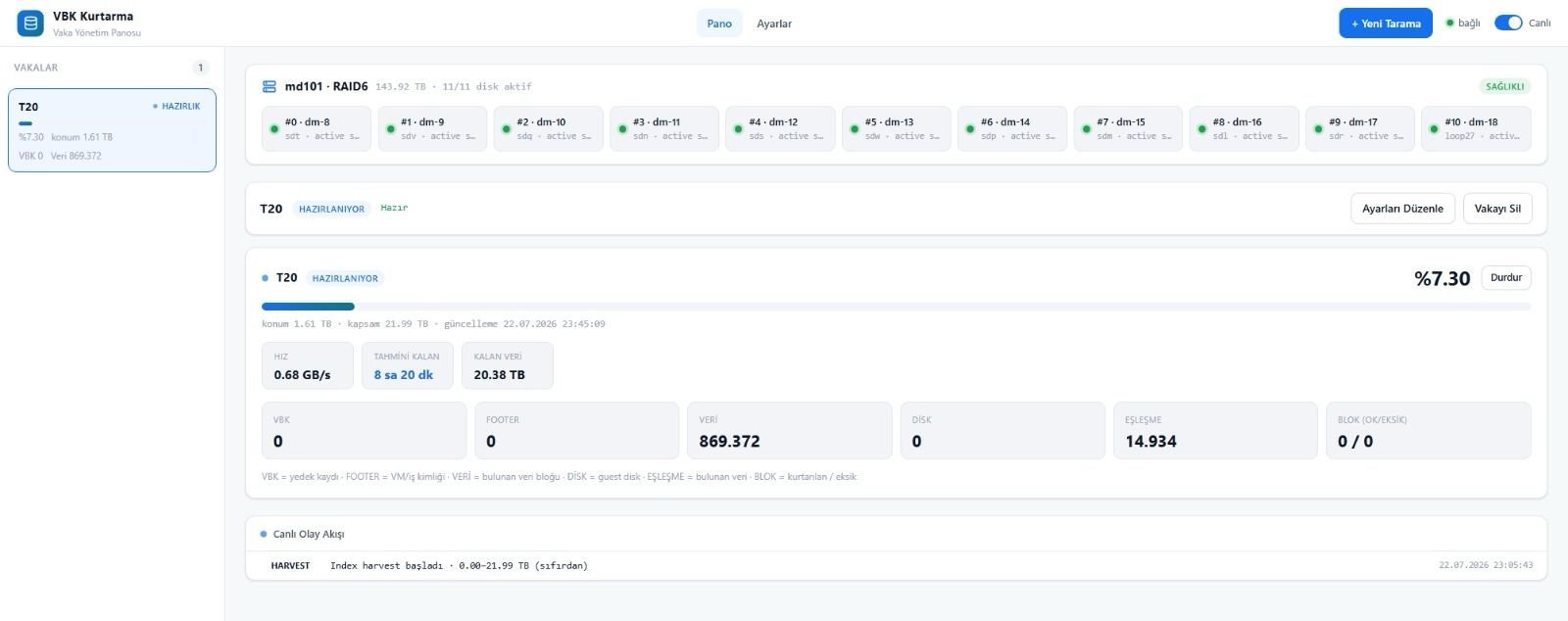Click the Vakayı Sil button
The width and height of the screenshot is (1568, 621).
click(x=1497, y=209)
